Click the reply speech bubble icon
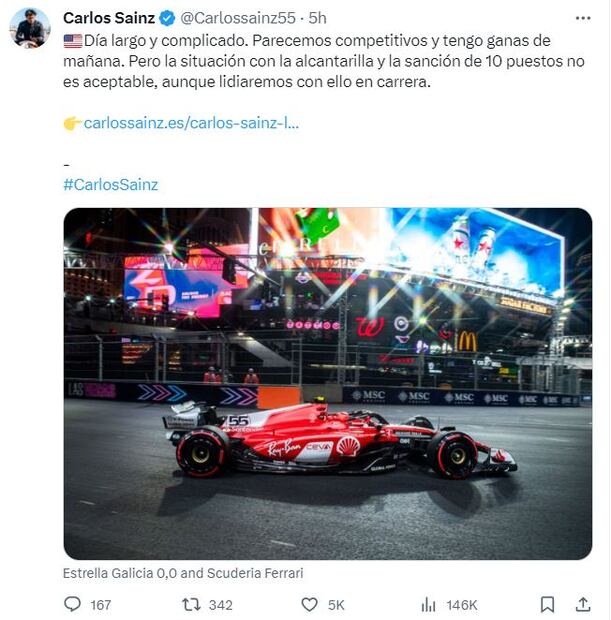611x620 pixels. click(x=72, y=604)
